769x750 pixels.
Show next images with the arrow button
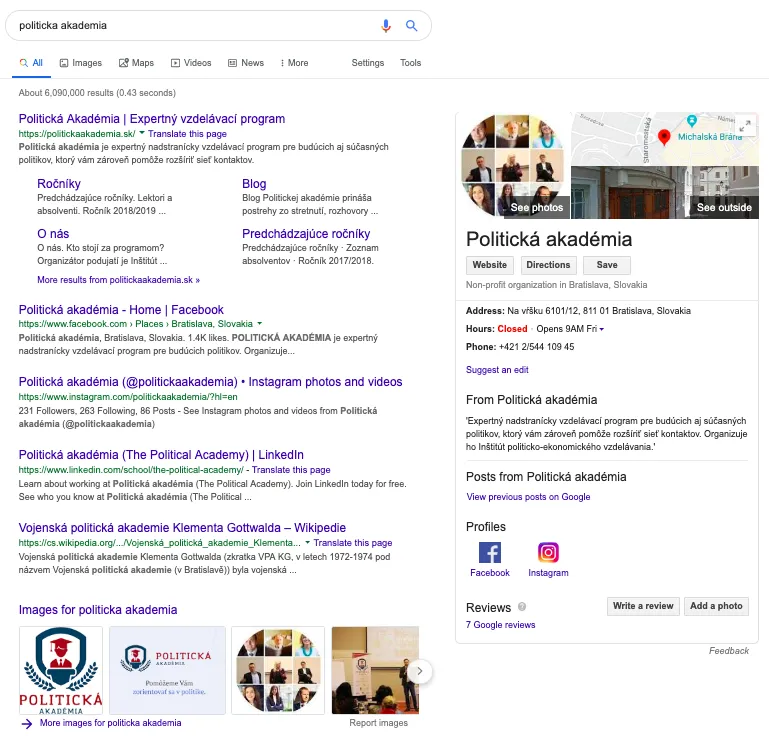(x=421, y=671)
